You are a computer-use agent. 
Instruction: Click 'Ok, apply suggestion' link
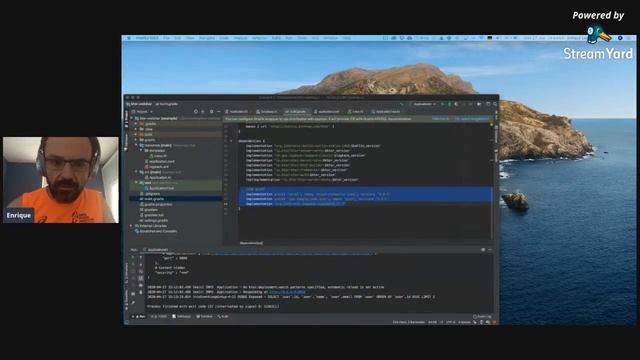[471, 119]
